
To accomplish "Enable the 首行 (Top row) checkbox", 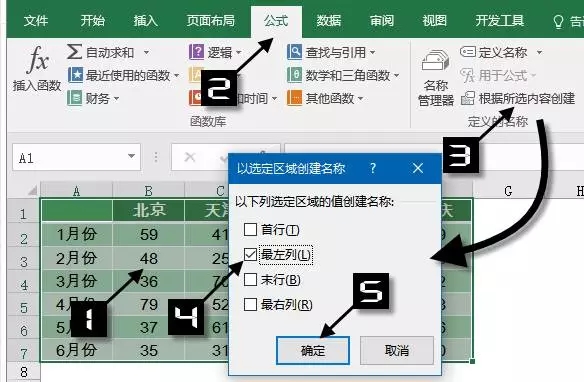I will [250, 230].
